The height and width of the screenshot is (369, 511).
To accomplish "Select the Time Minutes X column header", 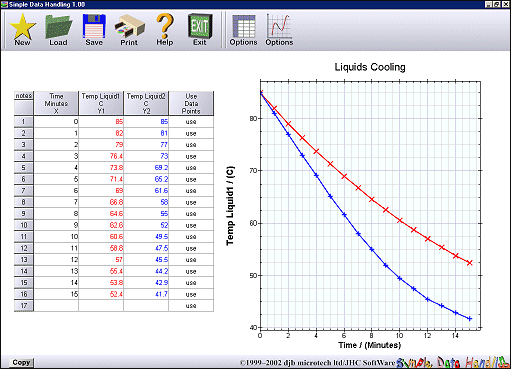I will point(56,103).
